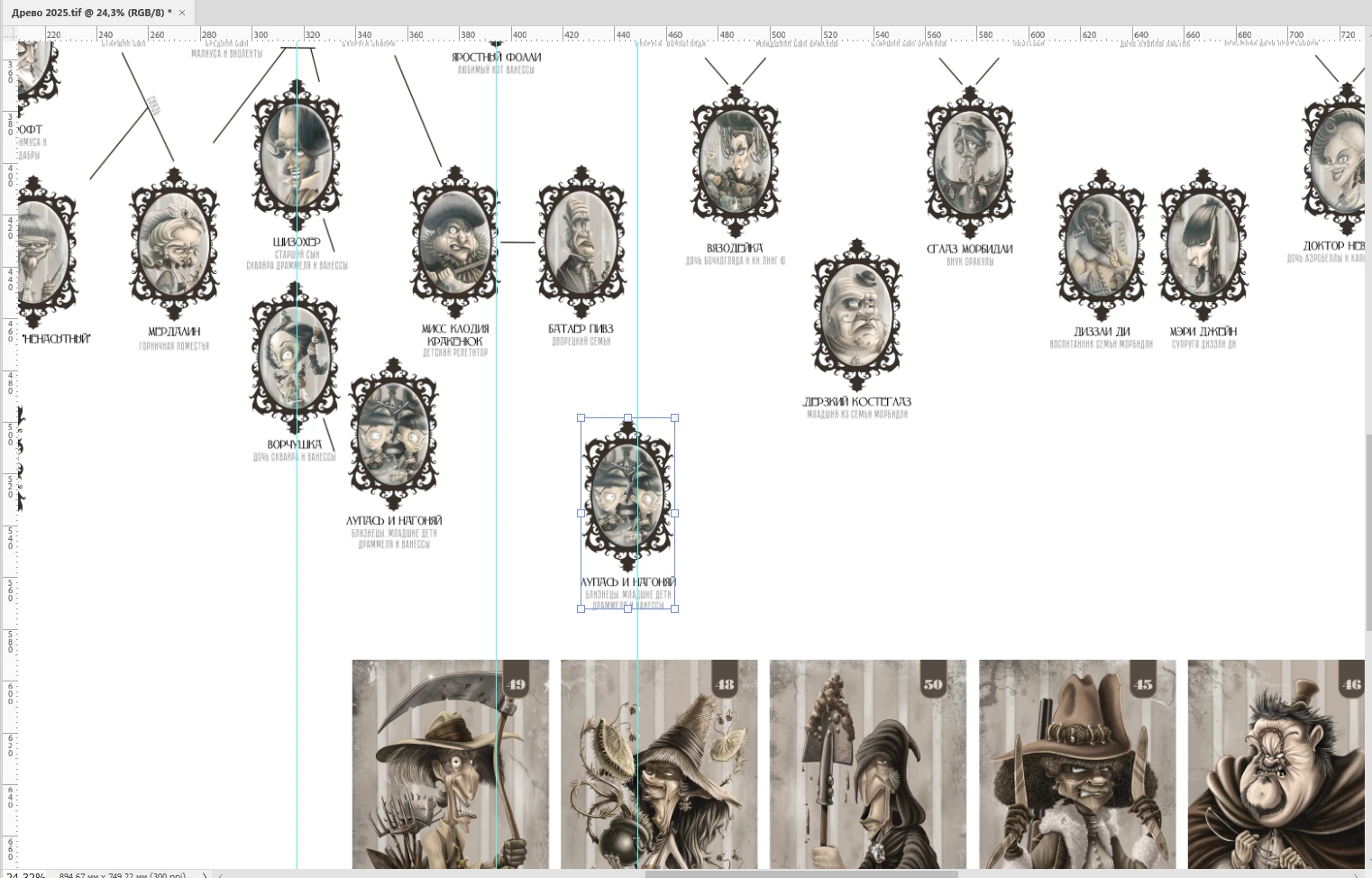Click the Мисс Клодия Кракенок portrait
Screen dimensions: 1372x878
pos(455,243)
